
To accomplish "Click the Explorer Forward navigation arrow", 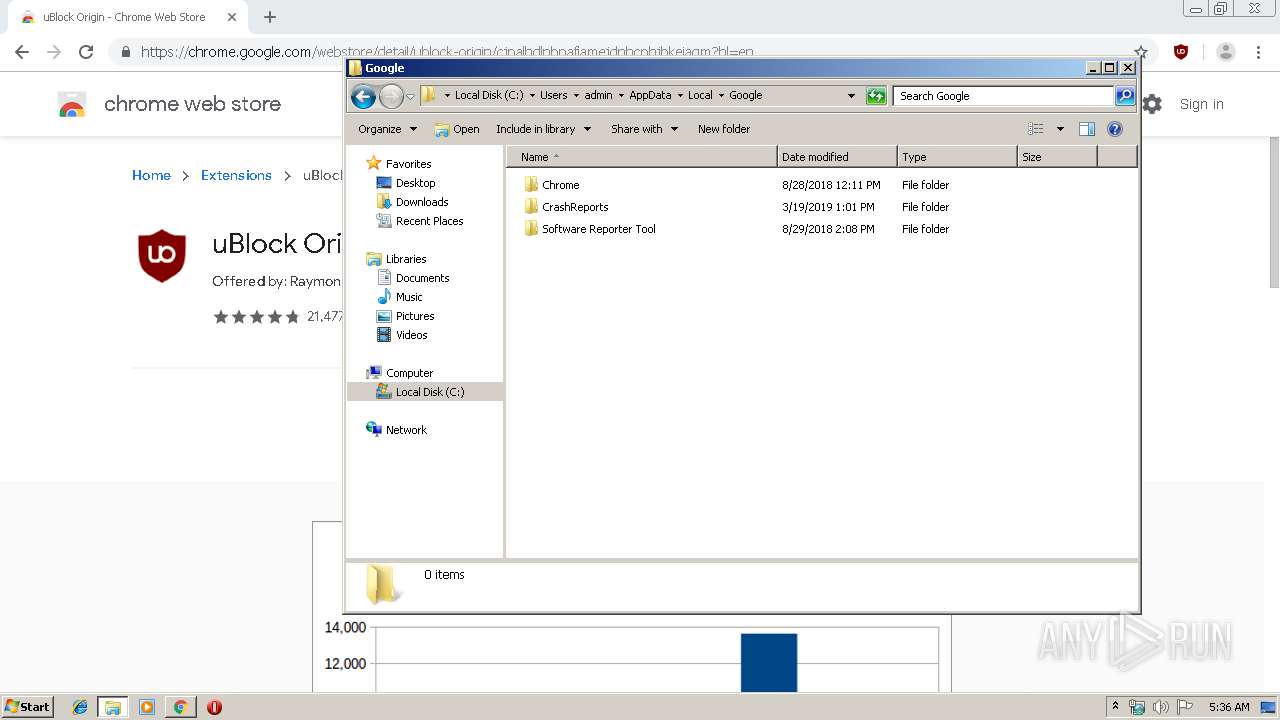I will 391,96.
